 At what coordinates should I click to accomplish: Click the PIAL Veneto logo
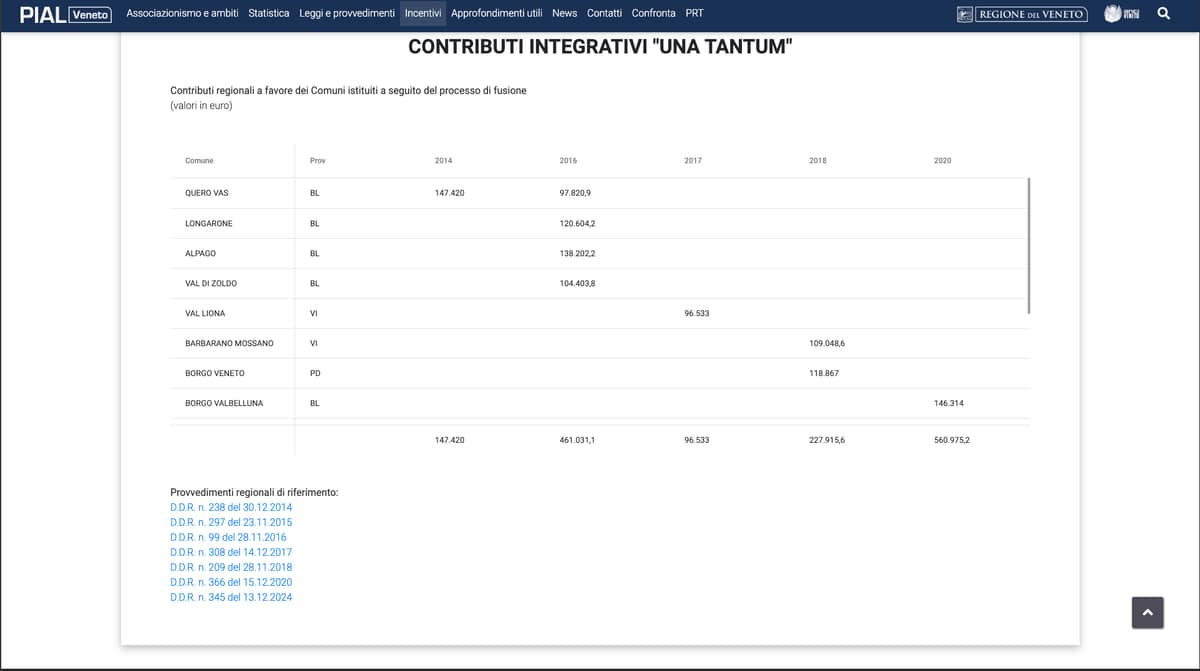pos(65,14)
